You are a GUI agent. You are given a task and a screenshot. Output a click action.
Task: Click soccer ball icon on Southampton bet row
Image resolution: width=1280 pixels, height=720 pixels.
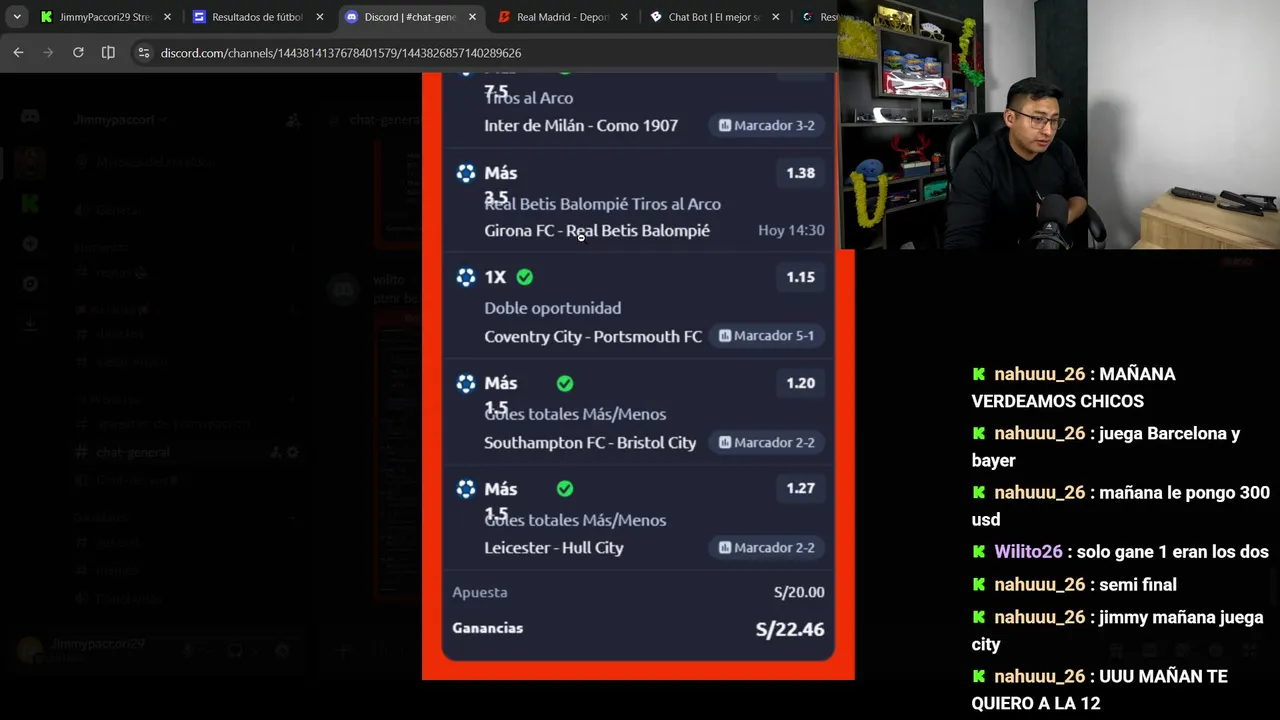tap(466, 383)
